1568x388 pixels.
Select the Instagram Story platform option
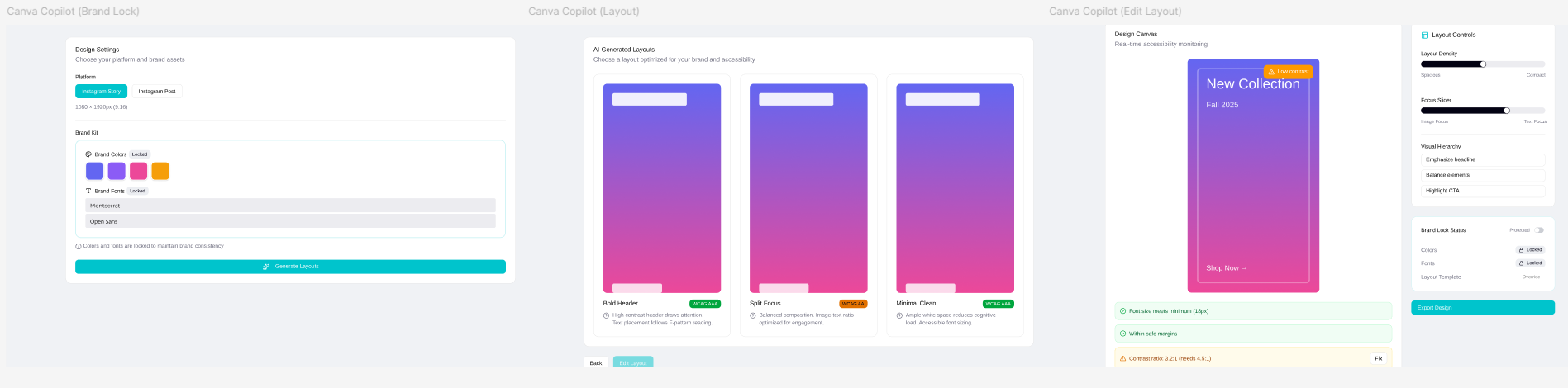click(x=101, y=92)
